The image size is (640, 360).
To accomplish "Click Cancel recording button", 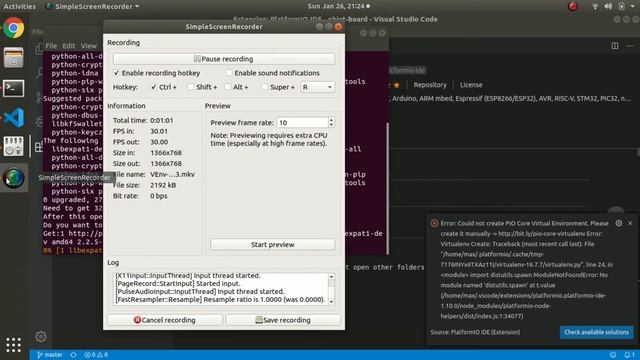I will click(x=164, y=320).
